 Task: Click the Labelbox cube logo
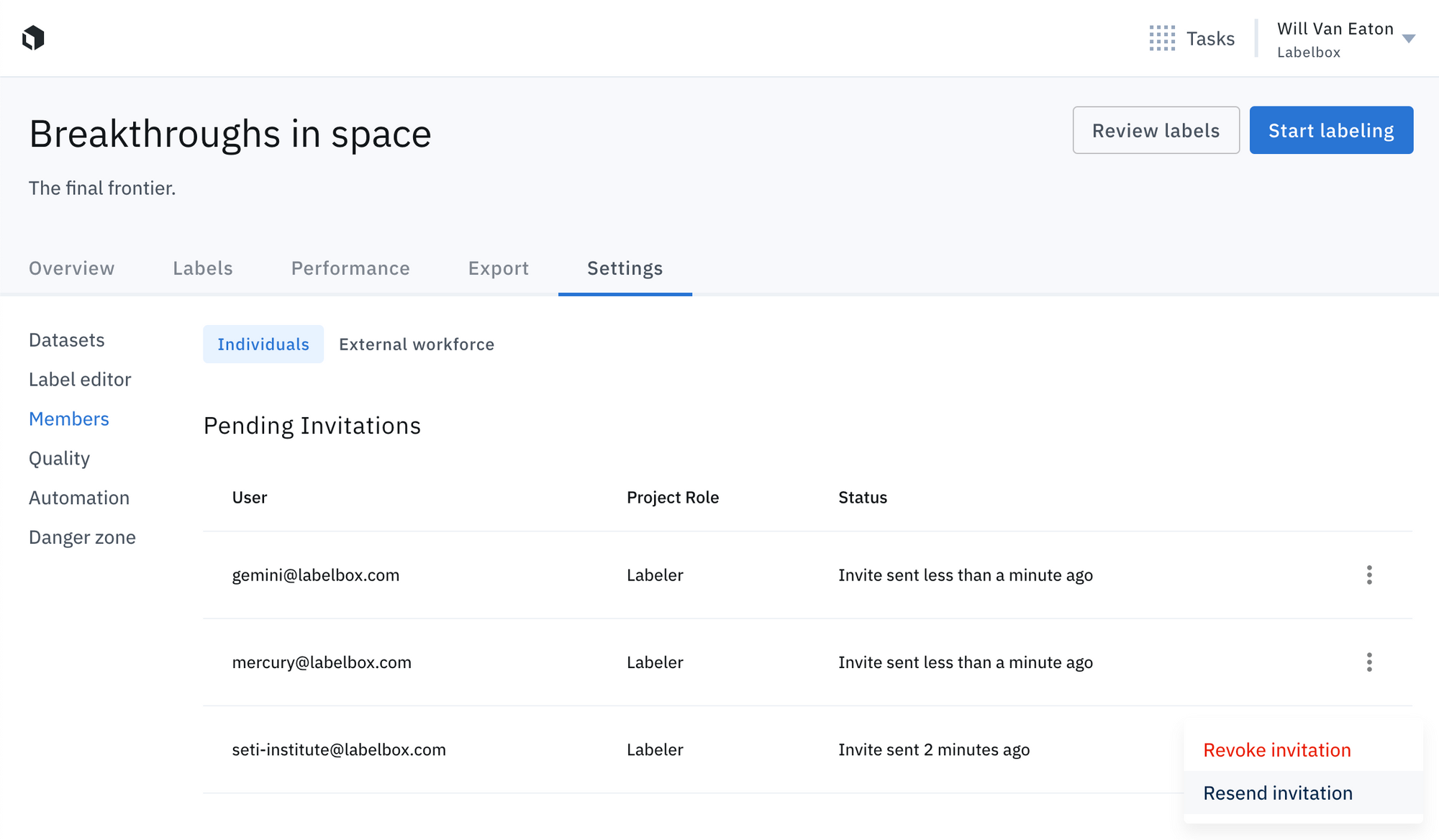click(33, 38)
